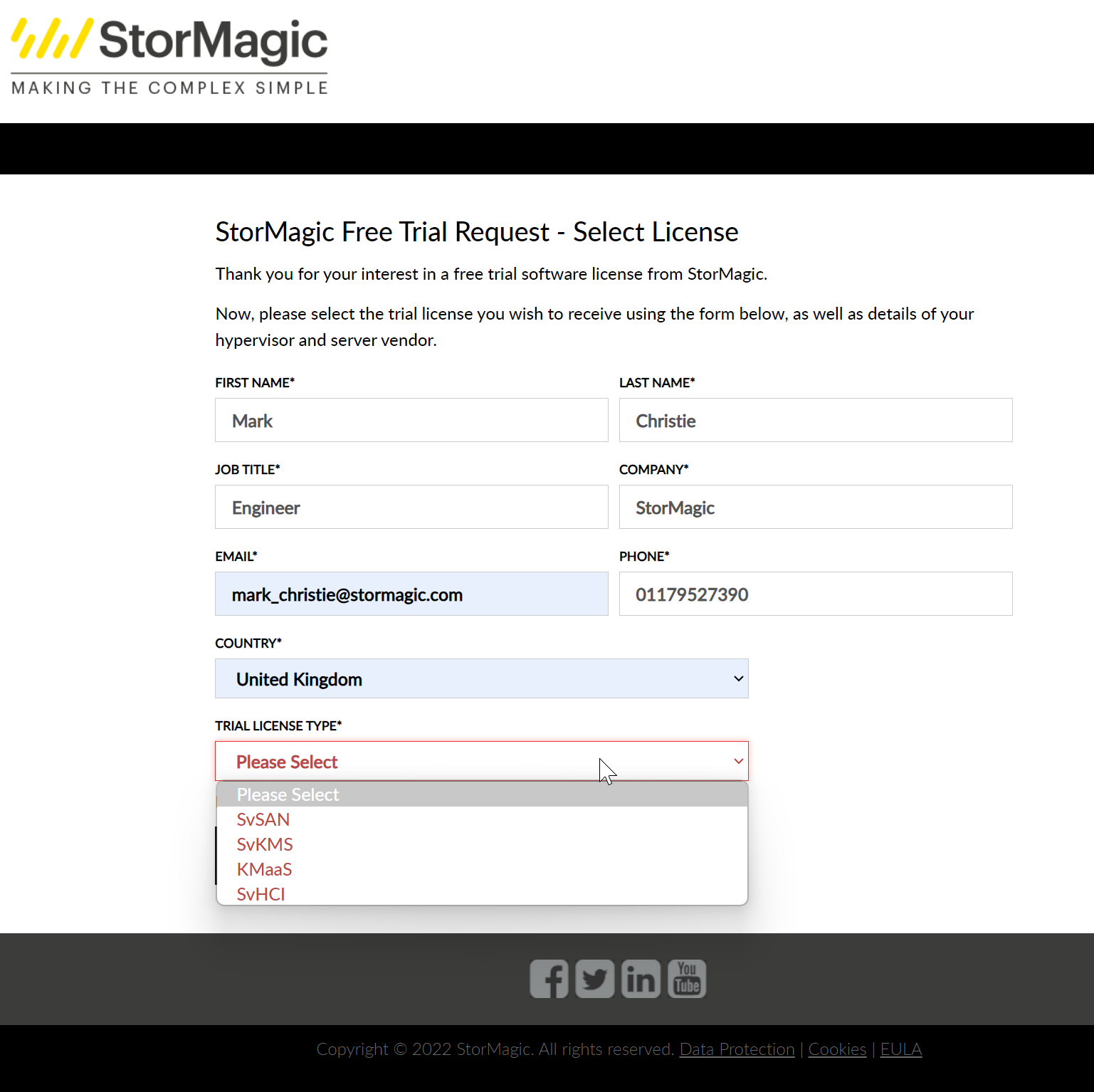Select SvKMS from the license list

482,844
